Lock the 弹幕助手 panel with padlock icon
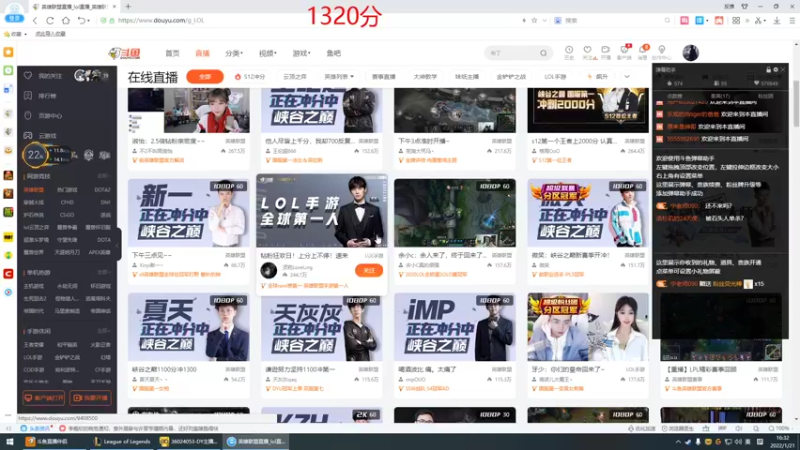 [768, 69]
